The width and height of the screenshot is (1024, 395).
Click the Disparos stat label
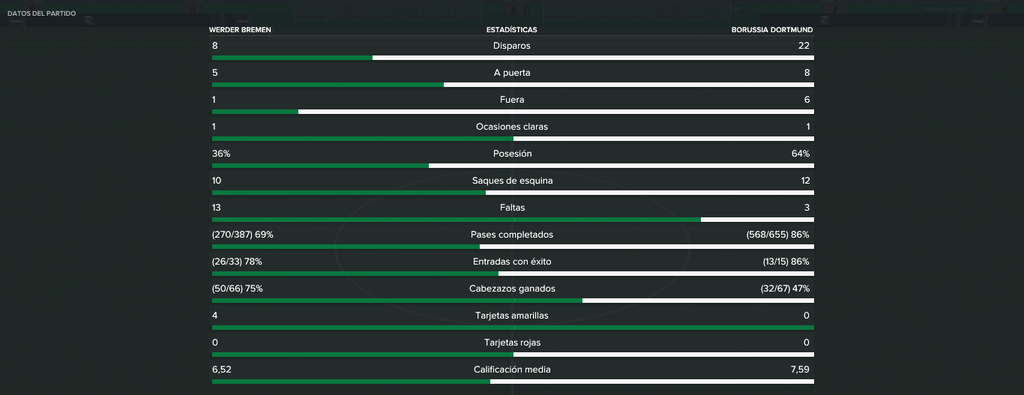(512, 46)
